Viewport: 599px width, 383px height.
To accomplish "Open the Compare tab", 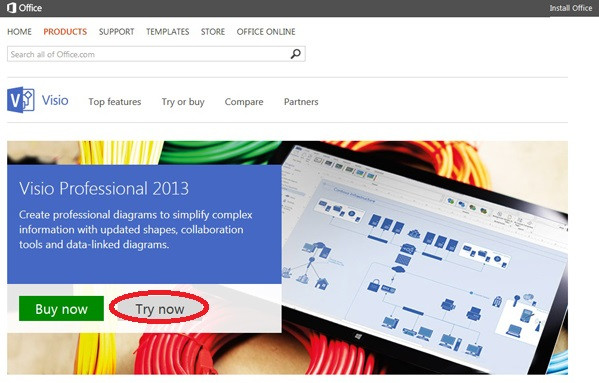I will click(244, 102).
